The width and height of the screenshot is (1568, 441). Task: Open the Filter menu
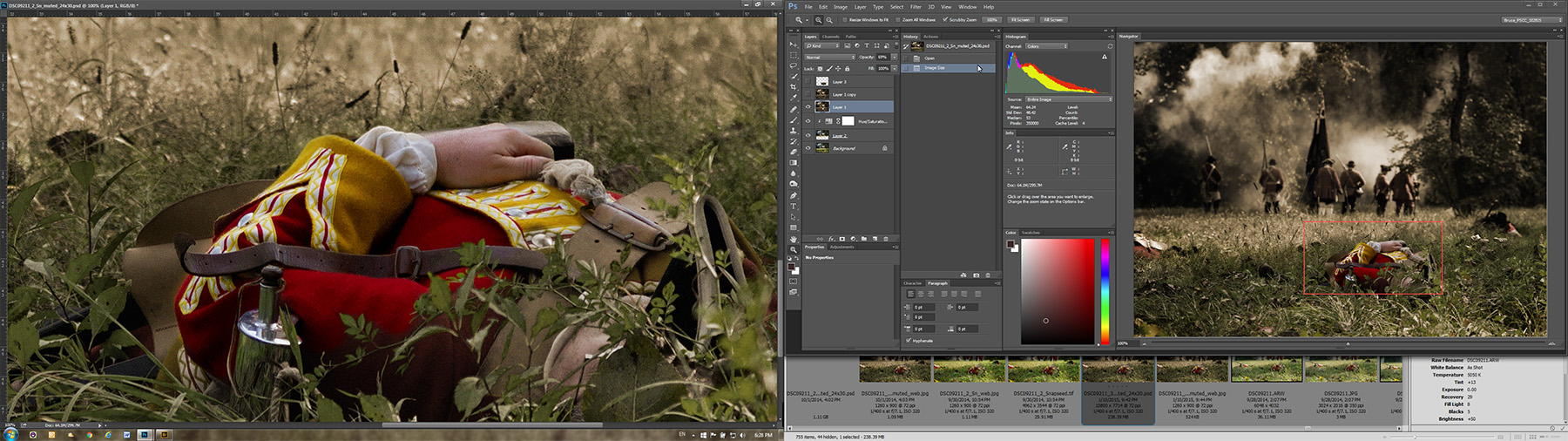pos(916,7)
